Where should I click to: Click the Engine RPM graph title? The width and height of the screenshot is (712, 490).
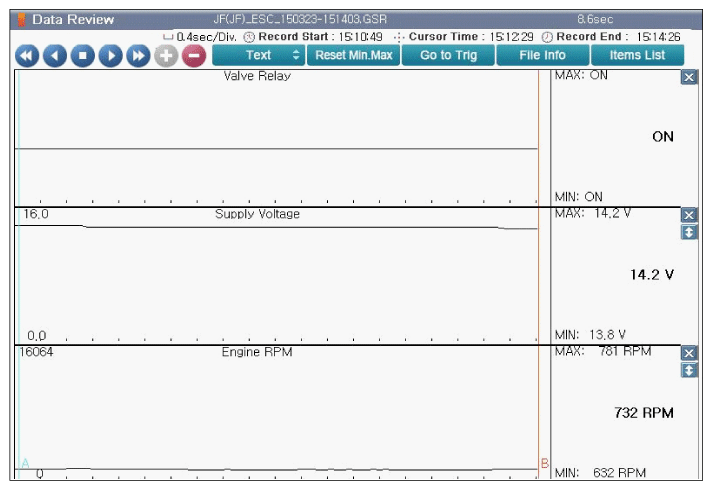257,352
